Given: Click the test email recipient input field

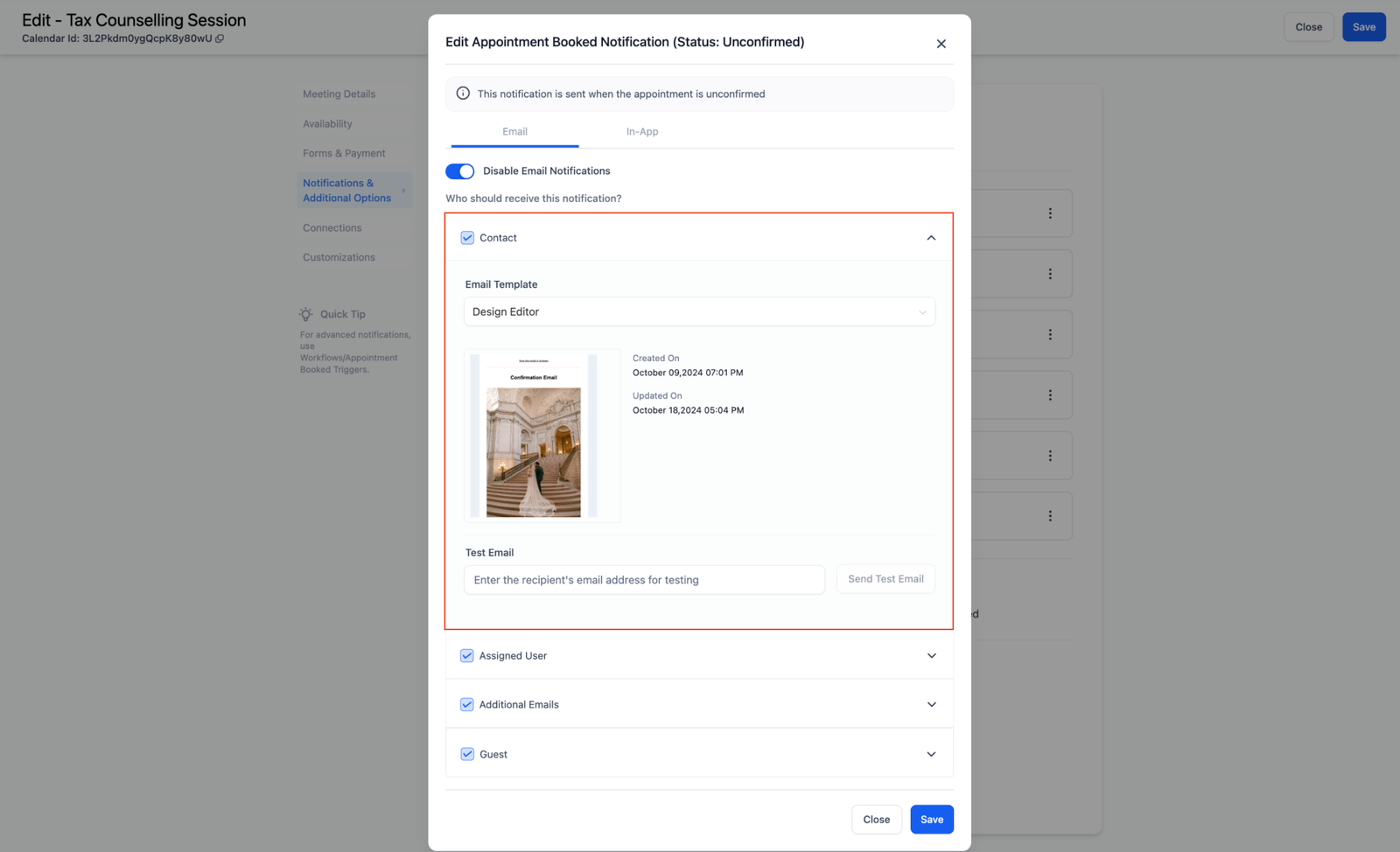Looking at the screenshot, I should point(644,580).
